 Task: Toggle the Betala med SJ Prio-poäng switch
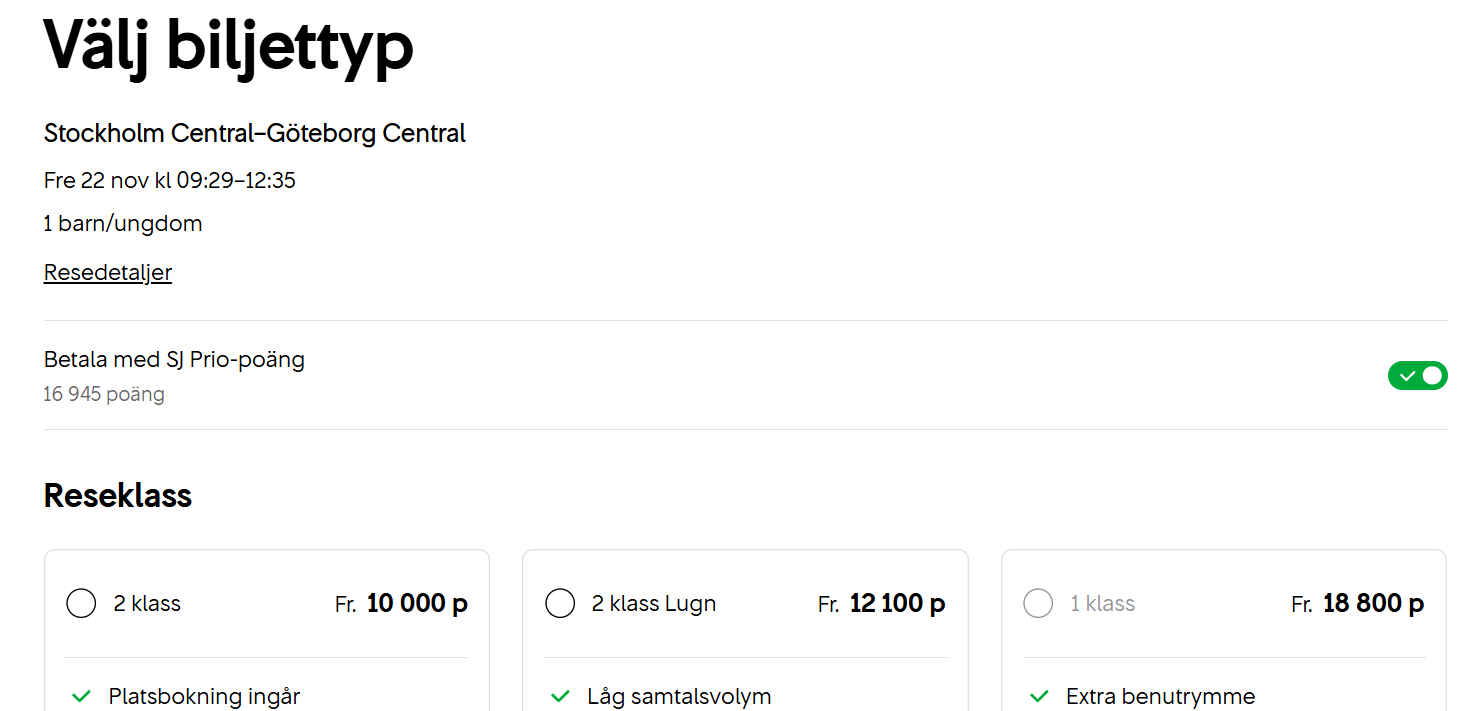point(1417,375)
